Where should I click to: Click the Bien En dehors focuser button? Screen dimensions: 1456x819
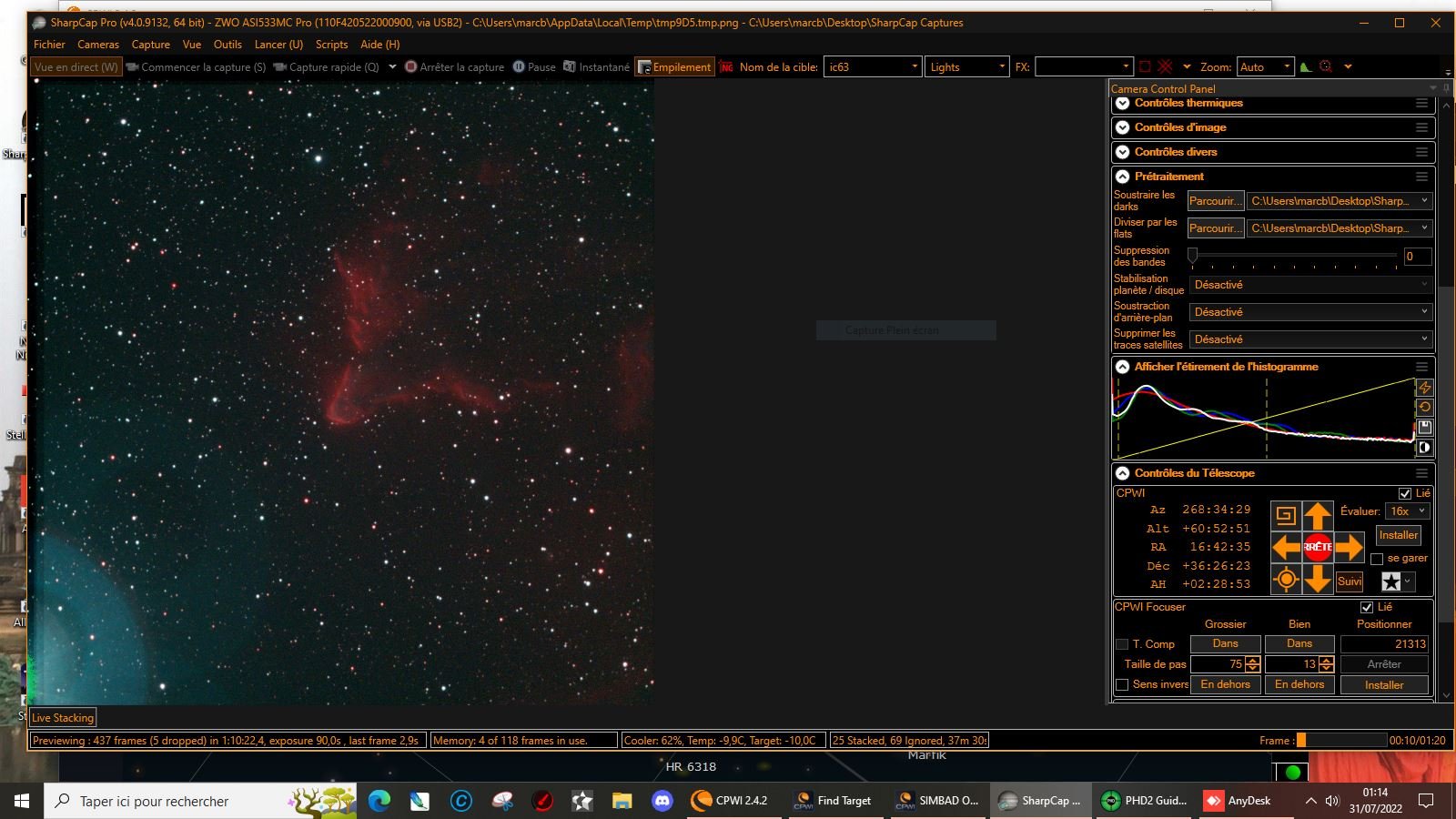click(1299, 684)
